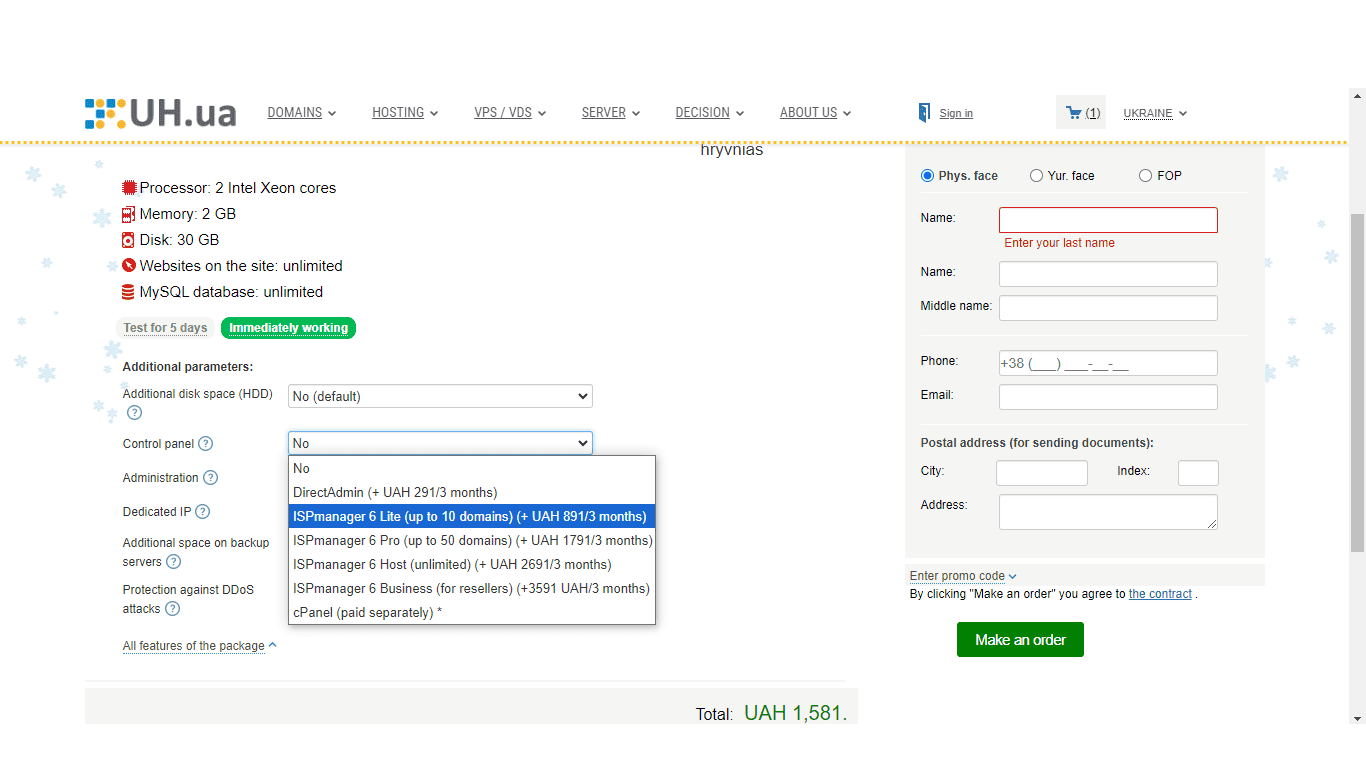Click the second Name input field
This screenshot has height=768, width=1366.
pyautogui.click(x=1108, y=274)
